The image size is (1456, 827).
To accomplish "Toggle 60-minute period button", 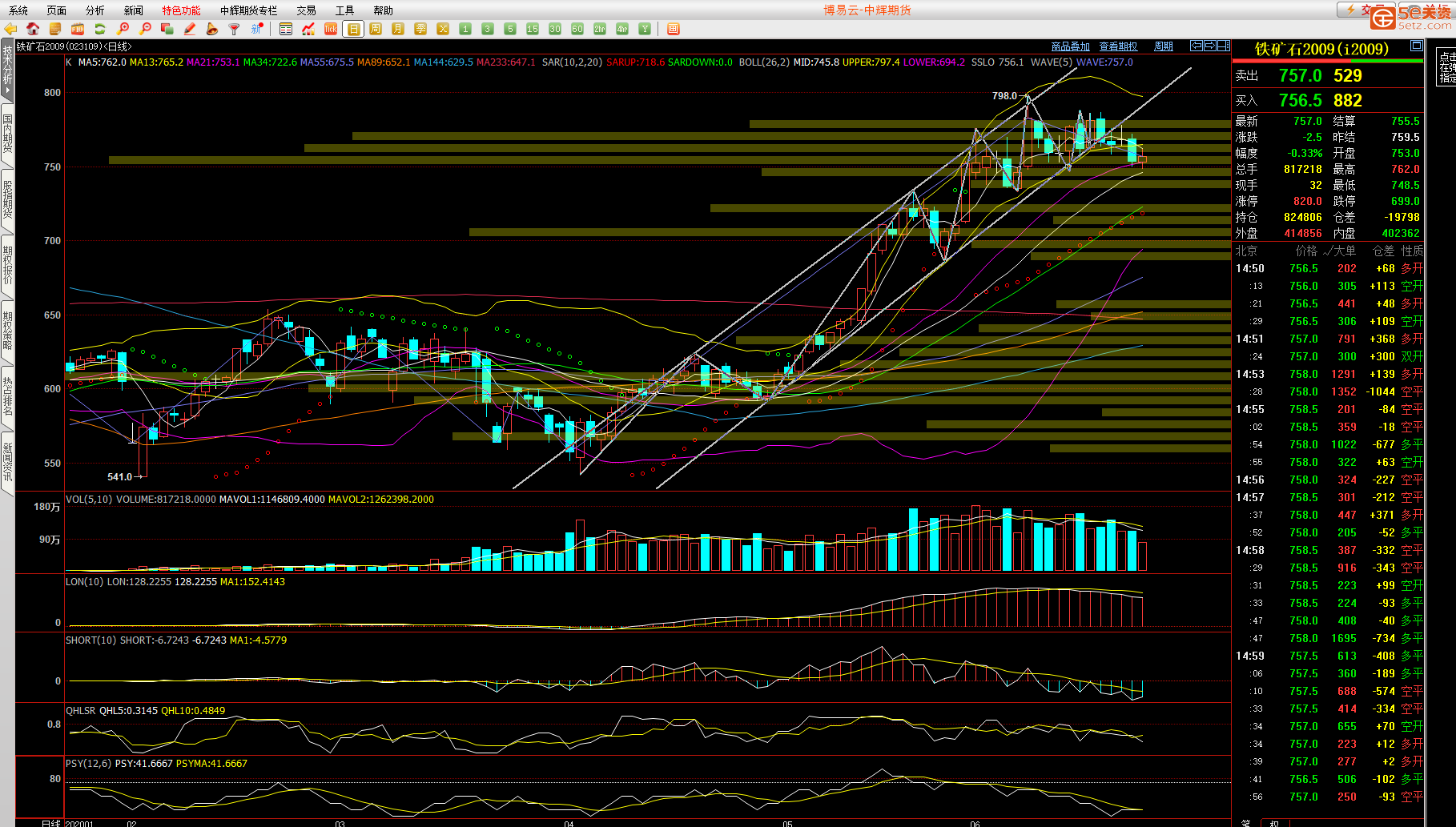I will (x=577, y=29).
